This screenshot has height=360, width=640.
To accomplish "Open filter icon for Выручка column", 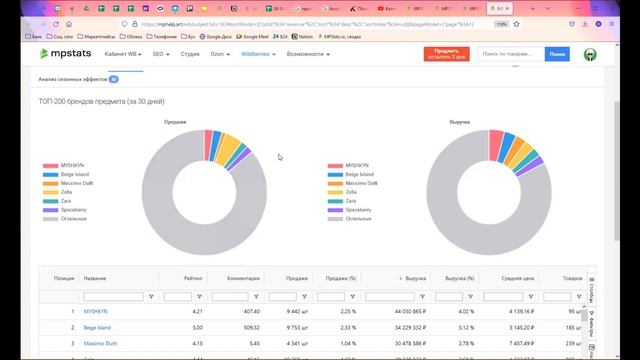I will click(x=422, y=297).
